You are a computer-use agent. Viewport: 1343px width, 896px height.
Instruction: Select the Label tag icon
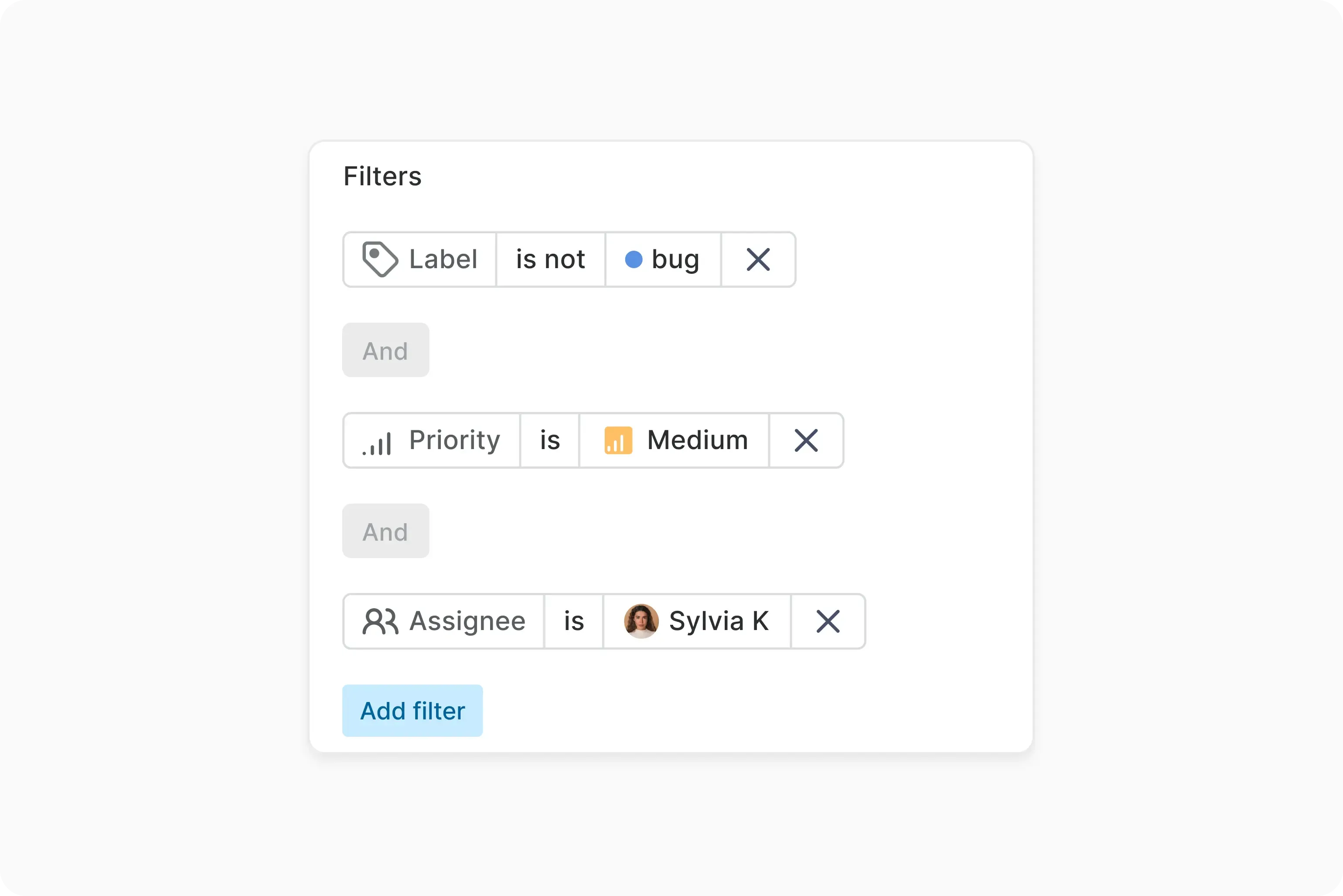click(x=380, y=259)
